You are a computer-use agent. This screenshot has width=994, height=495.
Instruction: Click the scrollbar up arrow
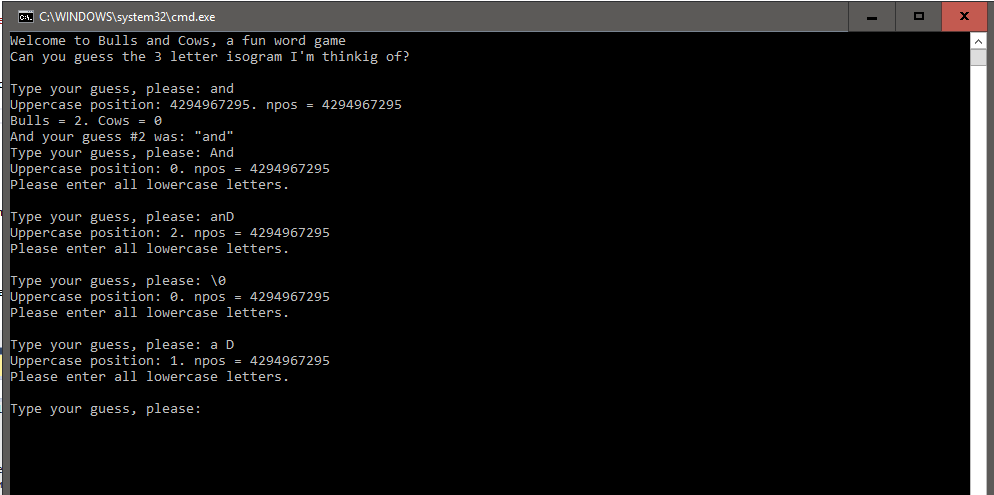[x=978, y=43]
